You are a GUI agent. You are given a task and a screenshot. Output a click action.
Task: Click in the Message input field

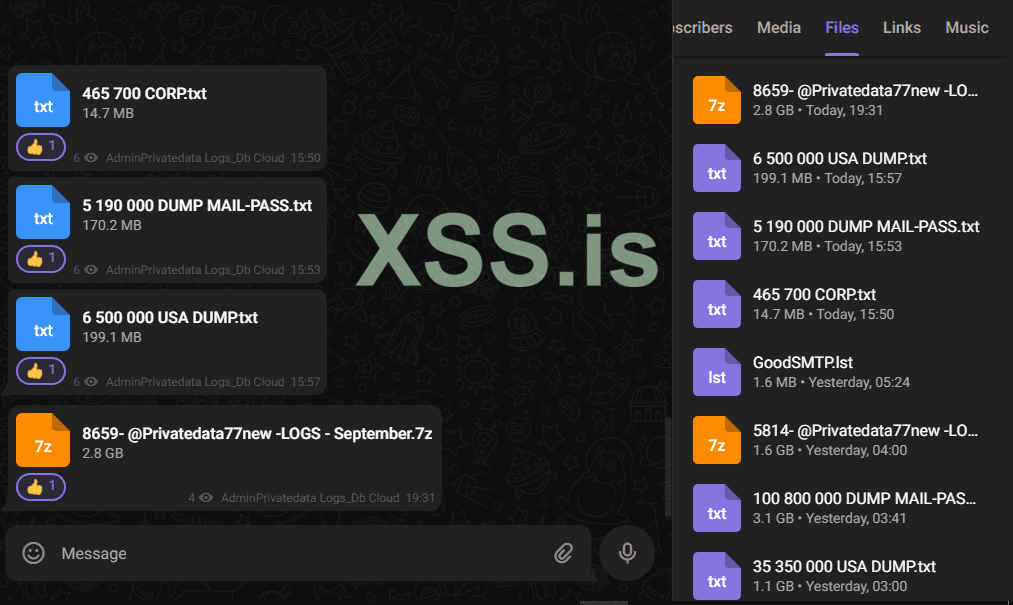click(x=298, y=553)
